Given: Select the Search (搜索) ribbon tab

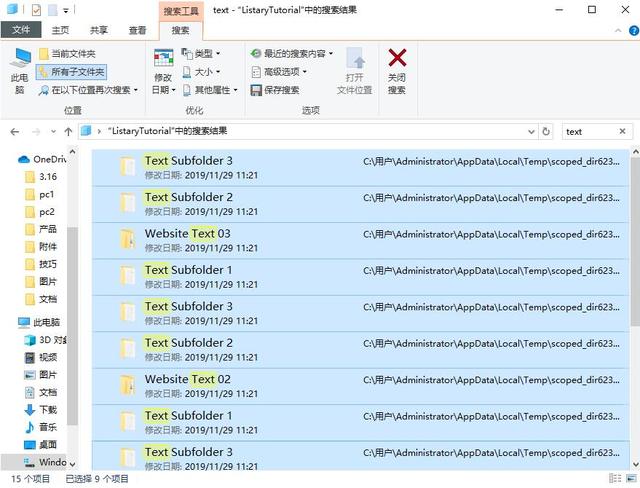Looking at the screenshot, I should coord(180,30).
